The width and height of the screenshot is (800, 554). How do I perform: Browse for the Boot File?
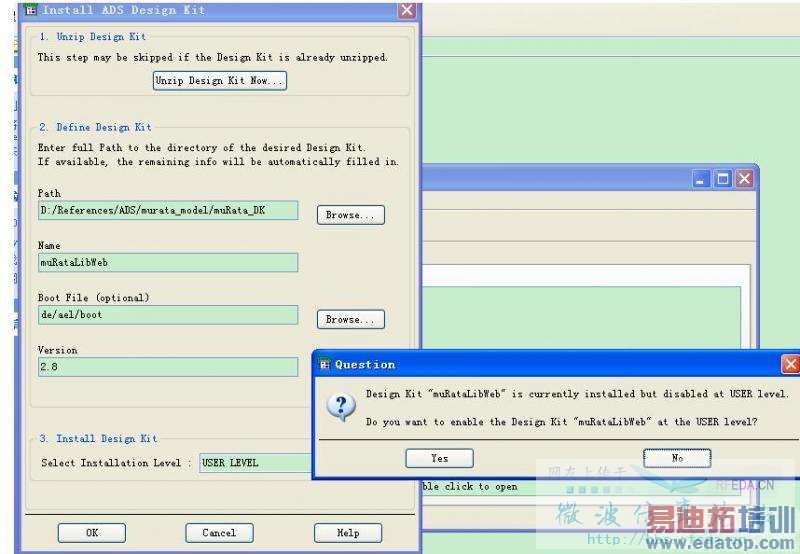[x=351, y=319]
